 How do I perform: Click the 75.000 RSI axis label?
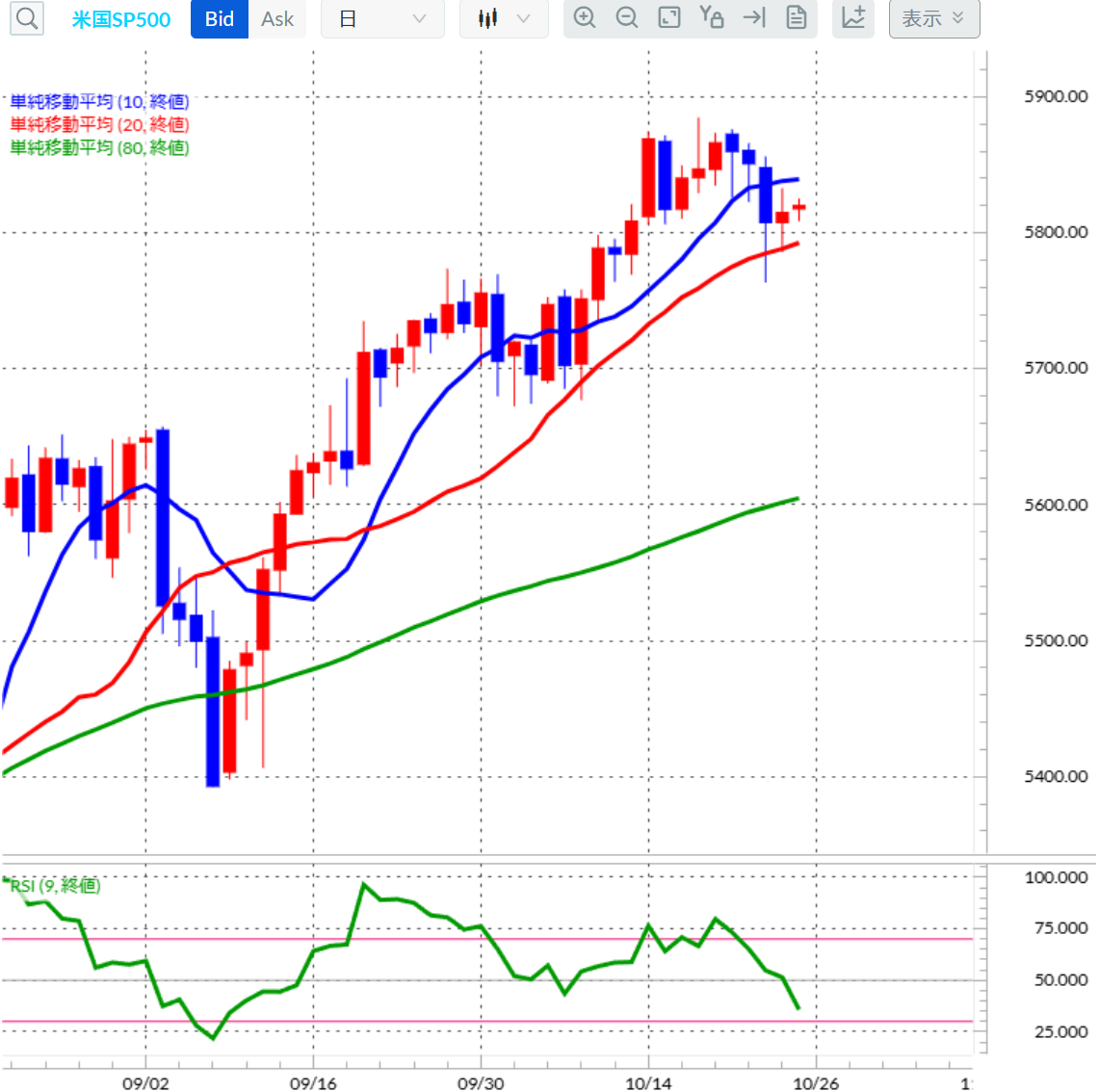coord(1061,928)
